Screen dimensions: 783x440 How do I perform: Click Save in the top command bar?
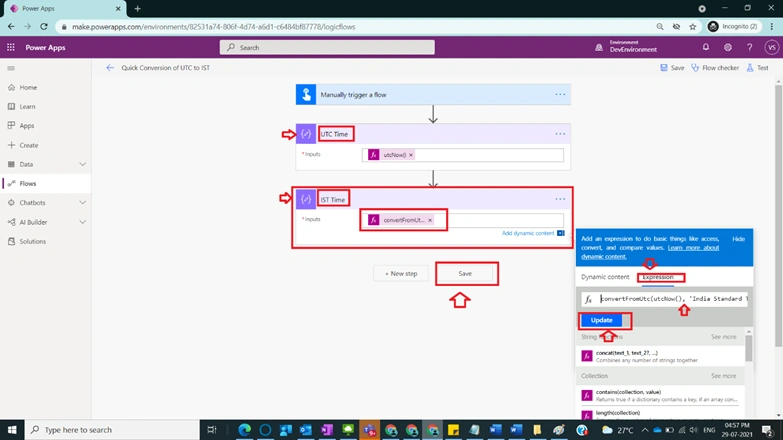[672, 67]
